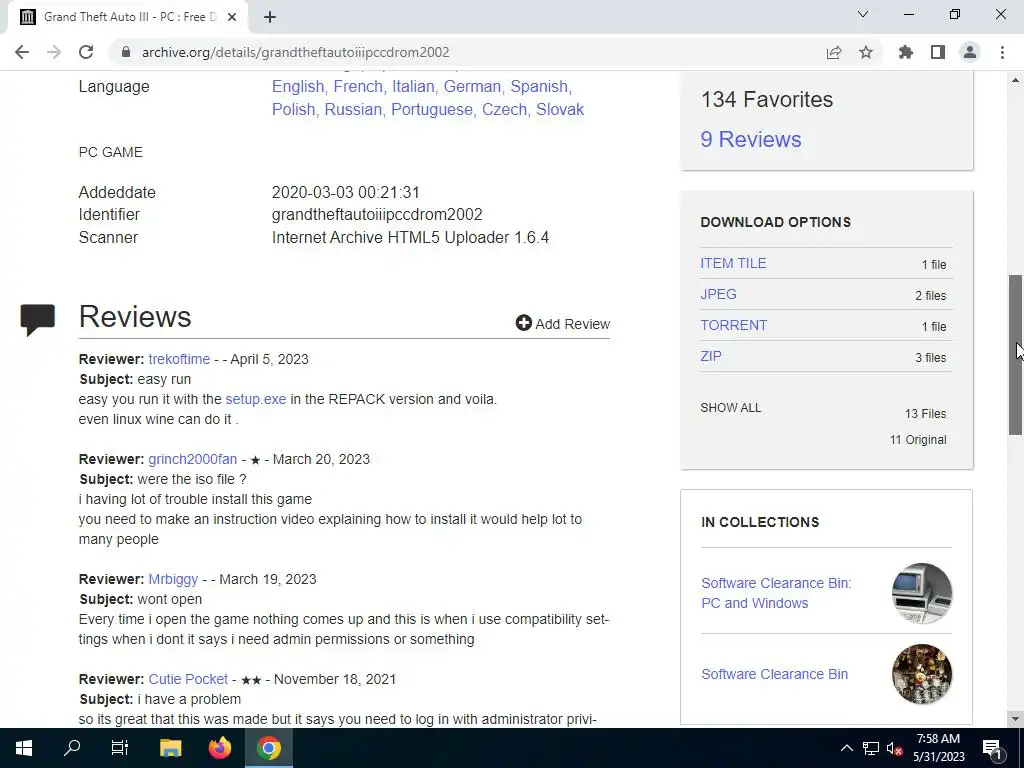The width and height of the screenshot is (1024, 768).
Task: Launch File Explorer from the taskbar
Action: click(x=170, y=748)
